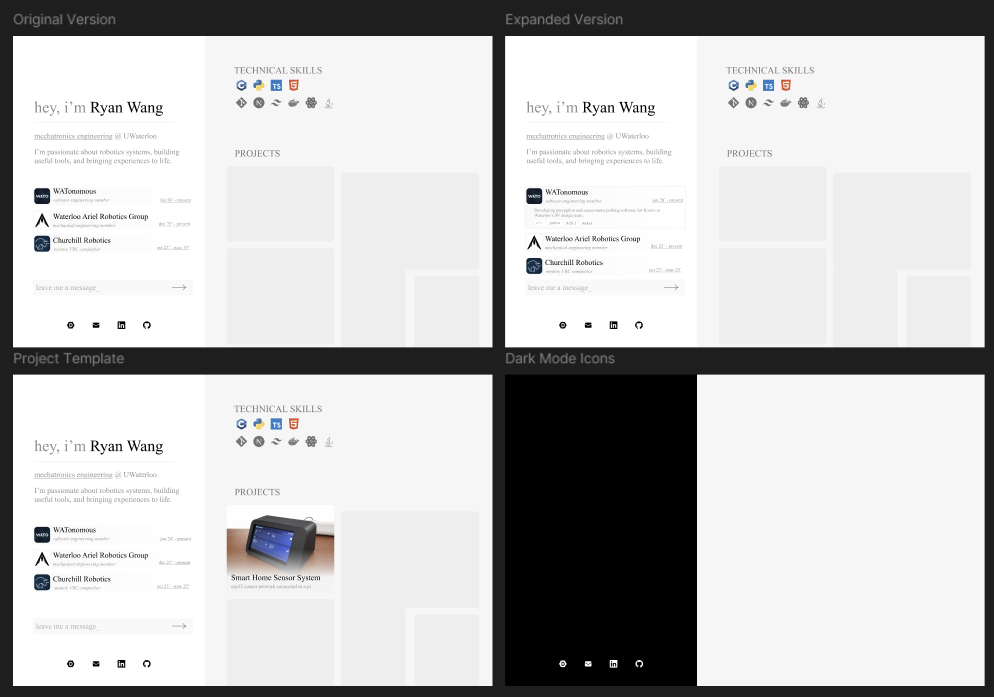Screen dimensions: 994x697
Task: Click the Smart Home Sensor System thumbnail
Action: click(280, 540)
